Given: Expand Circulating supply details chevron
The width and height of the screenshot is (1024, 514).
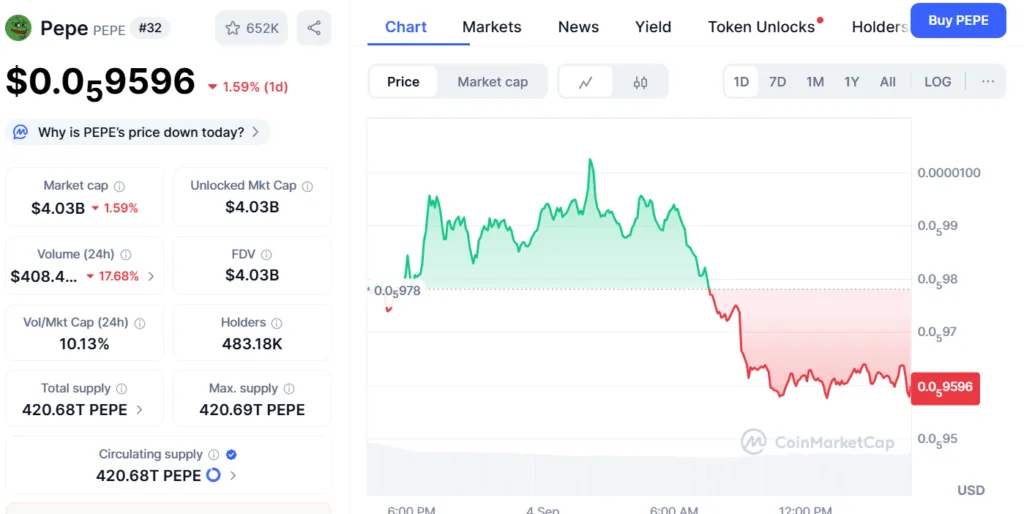Looking at the screenshot, I should 233,476.
